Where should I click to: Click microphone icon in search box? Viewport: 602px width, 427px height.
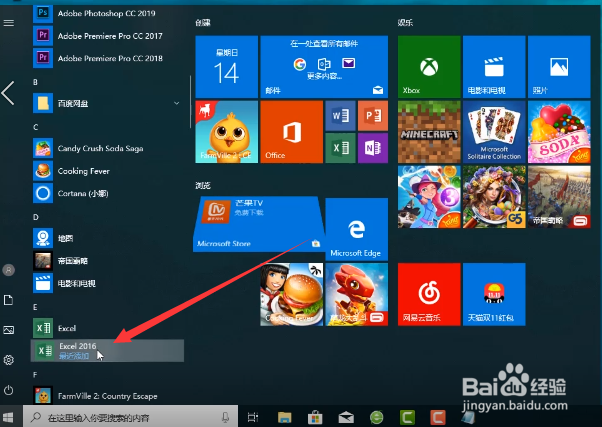[226, 417]
